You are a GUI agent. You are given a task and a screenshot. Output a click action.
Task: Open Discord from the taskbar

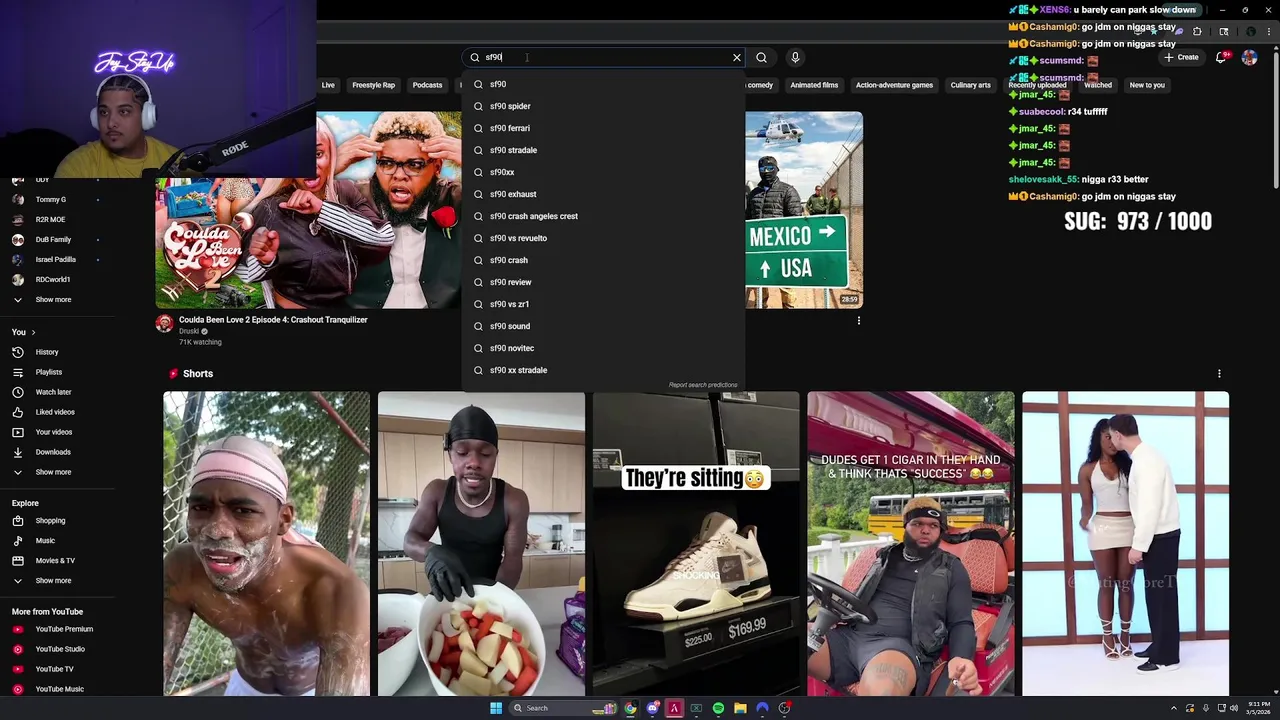point(652,708)
